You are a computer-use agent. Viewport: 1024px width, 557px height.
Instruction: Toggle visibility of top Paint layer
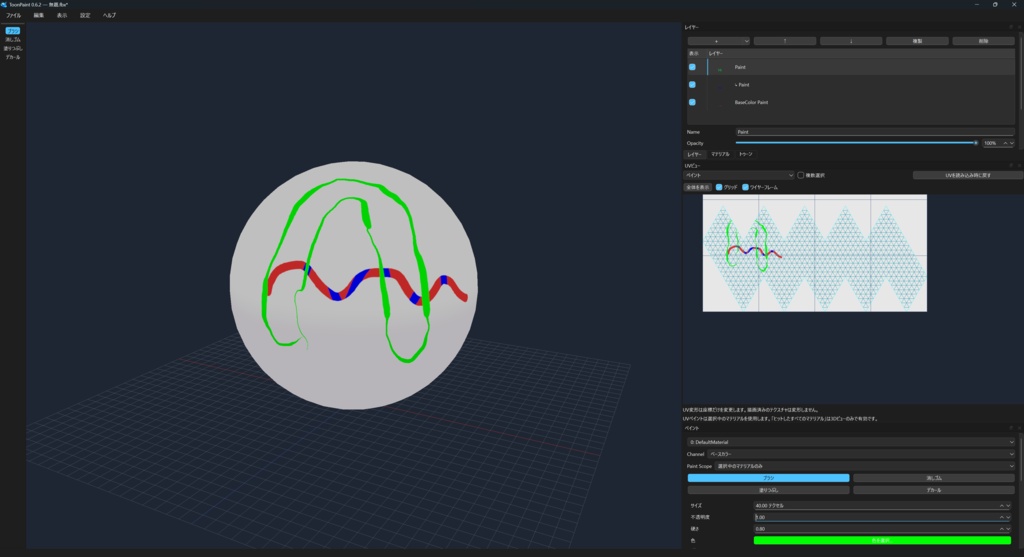[x=692, y=67]
